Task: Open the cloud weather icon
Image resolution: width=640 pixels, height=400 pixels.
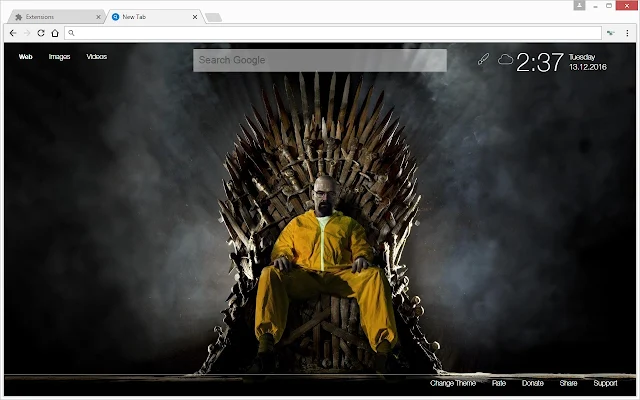Action: coord(505,60)
